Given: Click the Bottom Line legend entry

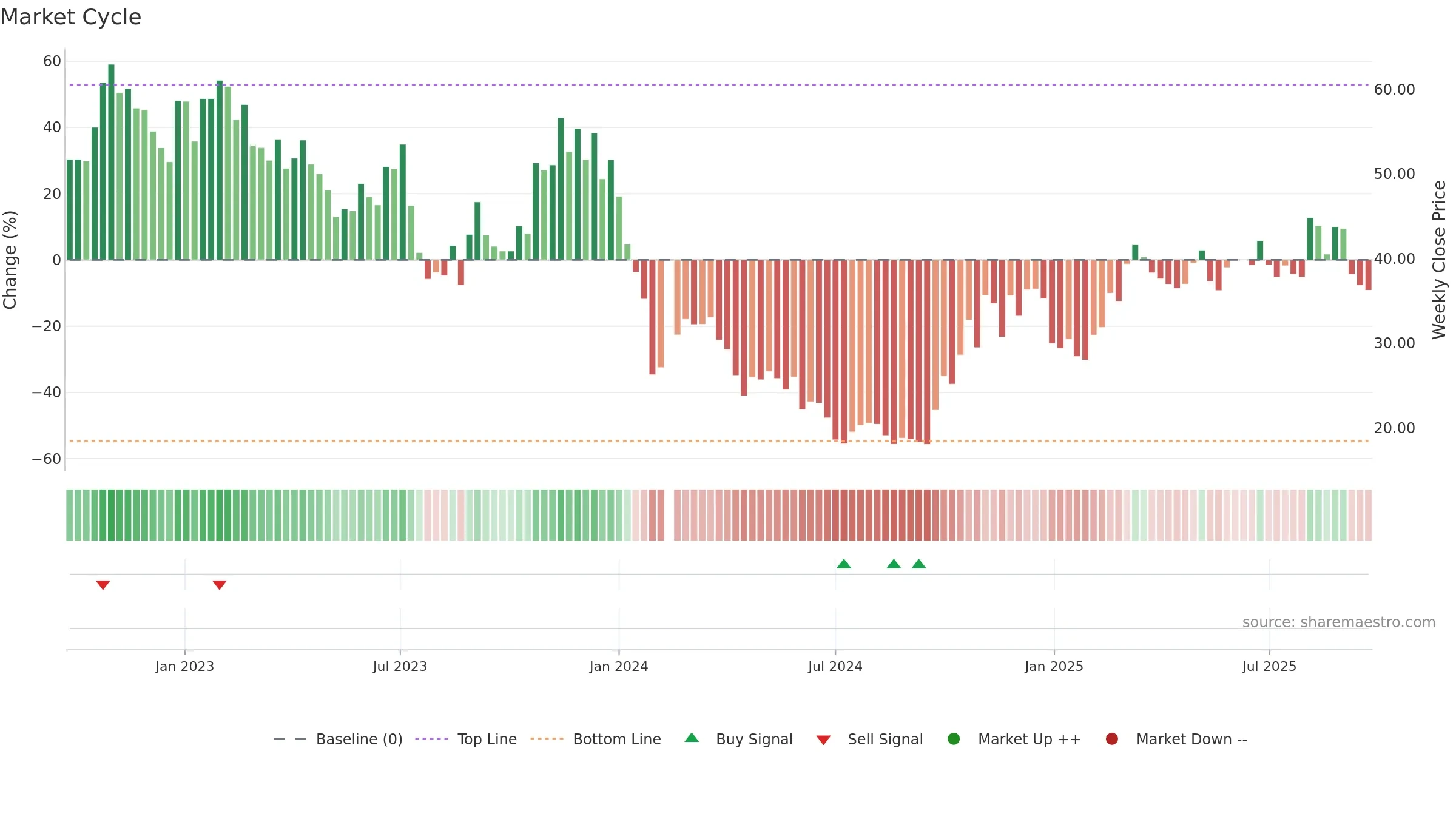Looking at the screenshot, I should (x=596, y=739).
